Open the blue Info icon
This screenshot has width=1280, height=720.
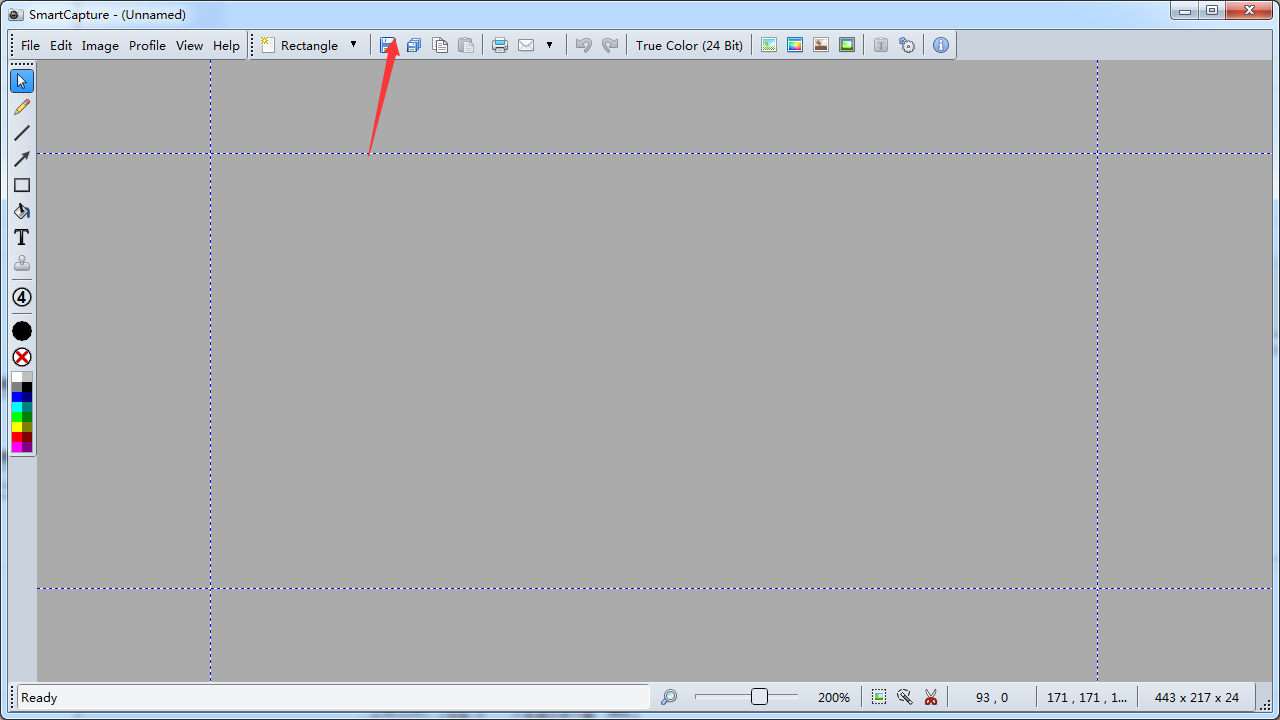pyautogui.click(x=940, y=45)
